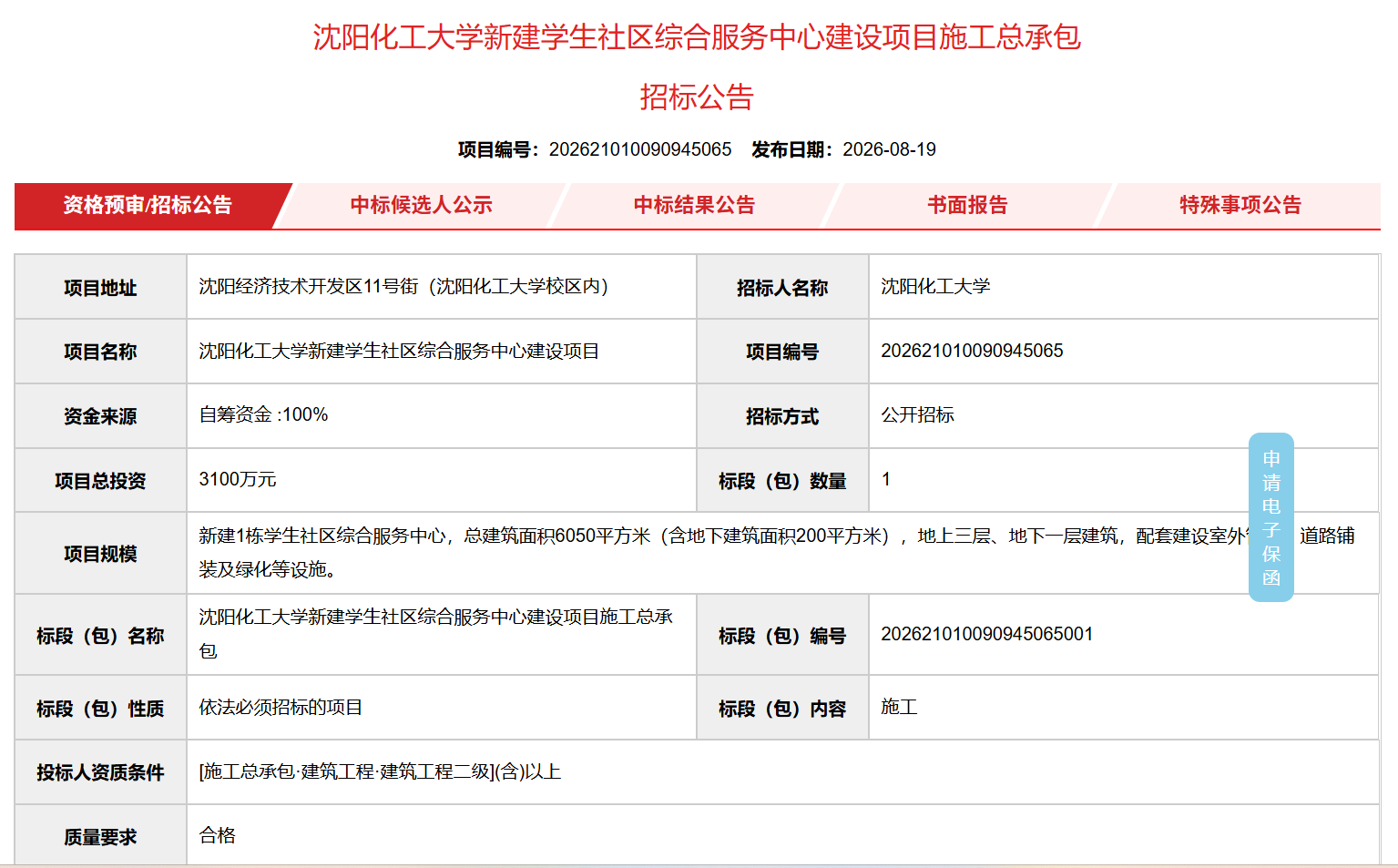
Task: Click the section content value 施工
Action: click(x=899, y=707)
